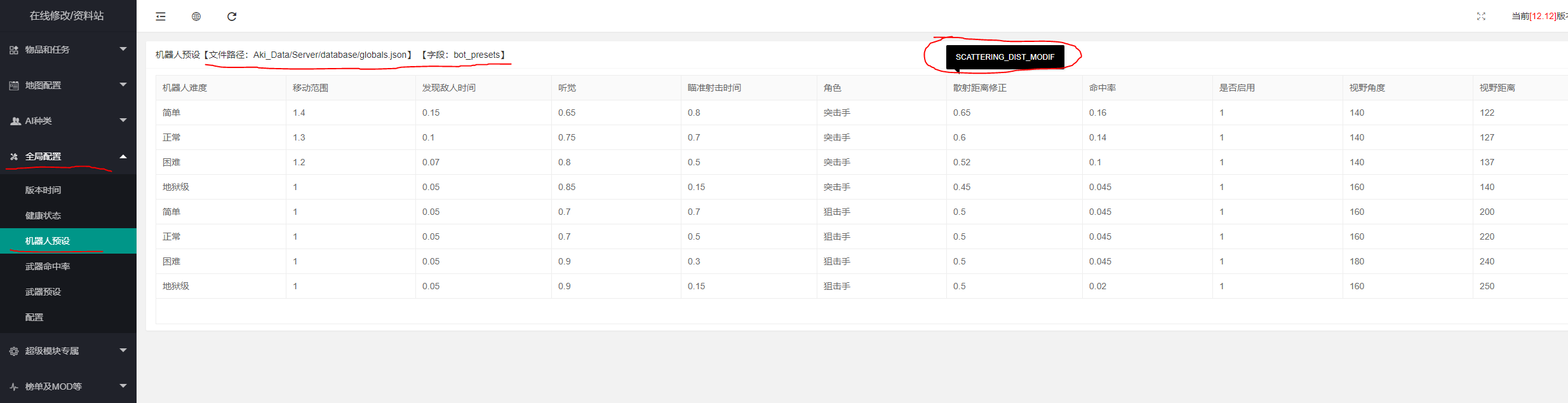The height and width of the screenshot is (403, 1568).
Task: Go to the 配置 submenu page
Action: (34, 317)
